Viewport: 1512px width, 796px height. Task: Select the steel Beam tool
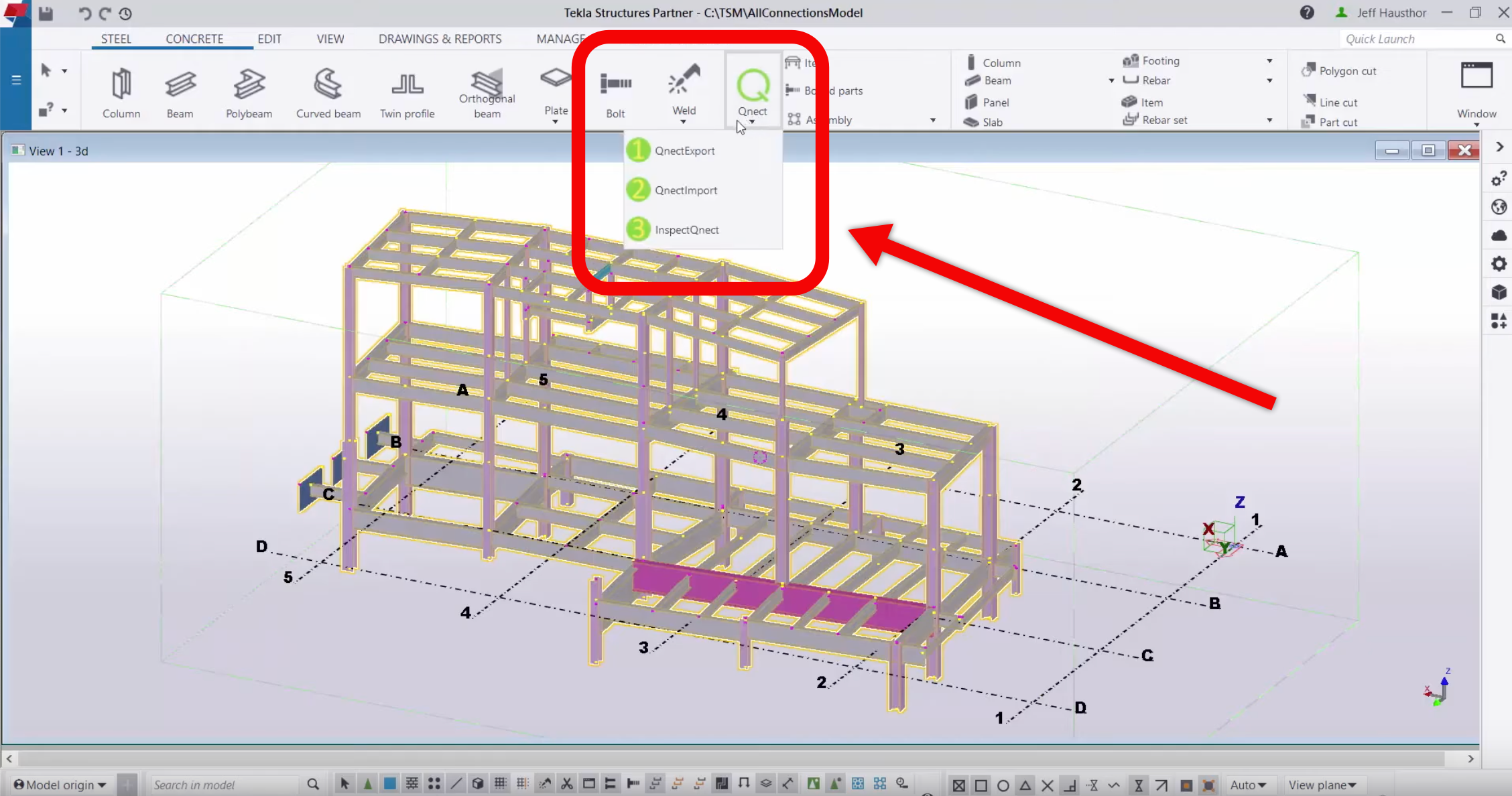180,92
